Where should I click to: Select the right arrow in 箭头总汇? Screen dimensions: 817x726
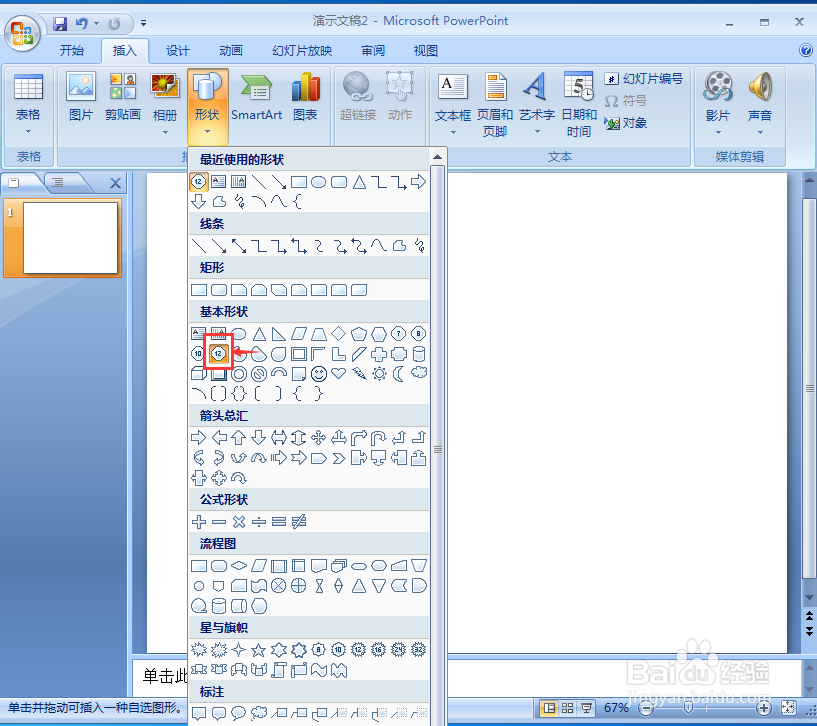click(x=199, y=438)
